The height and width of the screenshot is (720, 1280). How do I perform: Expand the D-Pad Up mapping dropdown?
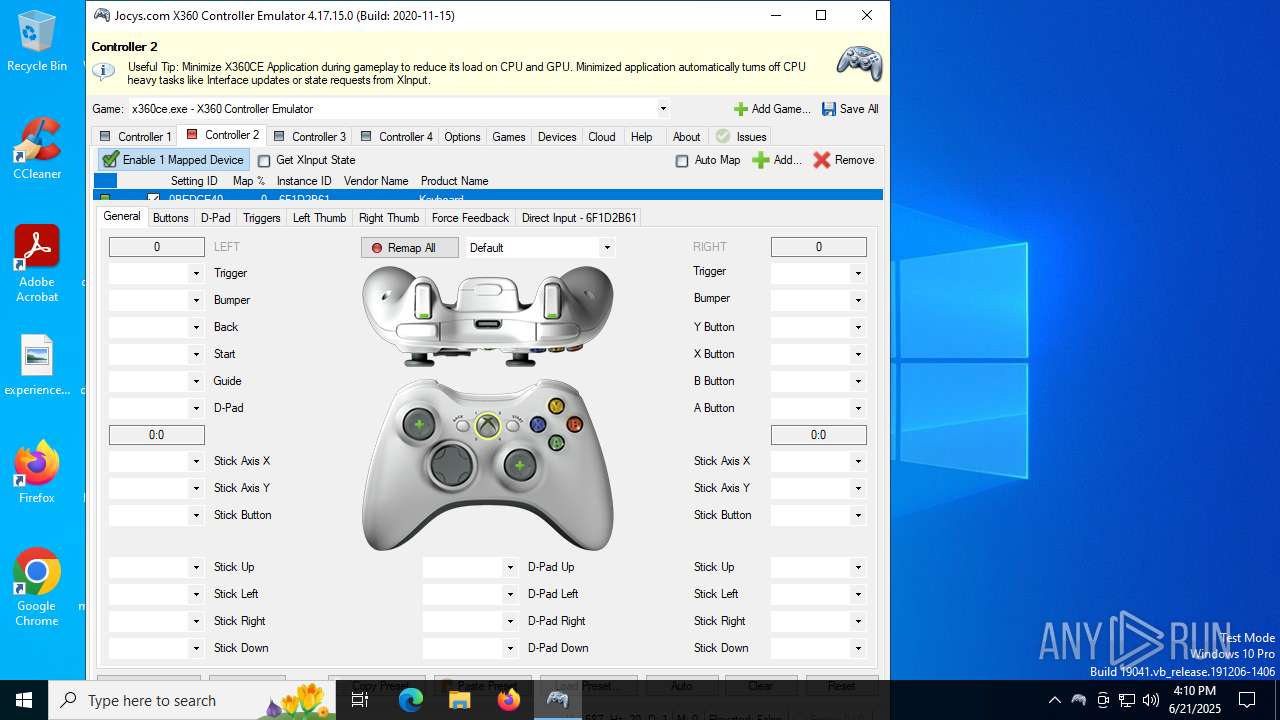(x=510, y=567)
